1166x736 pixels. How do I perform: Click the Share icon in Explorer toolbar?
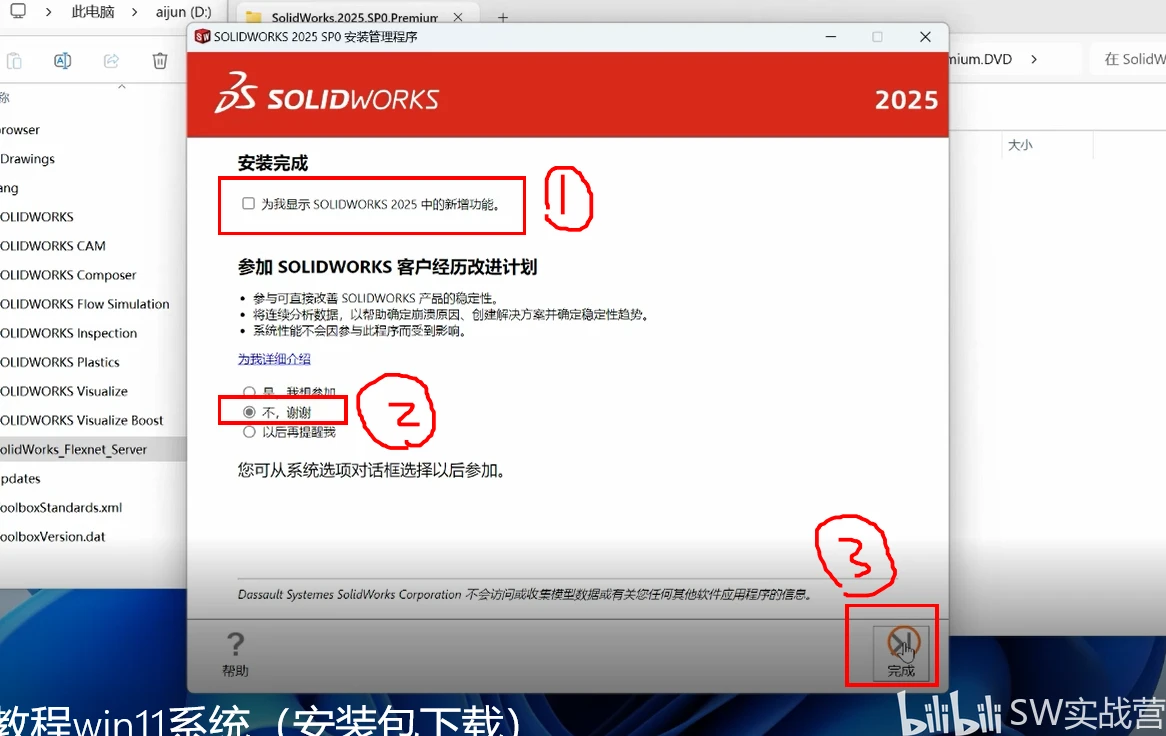tap(112, 61)
